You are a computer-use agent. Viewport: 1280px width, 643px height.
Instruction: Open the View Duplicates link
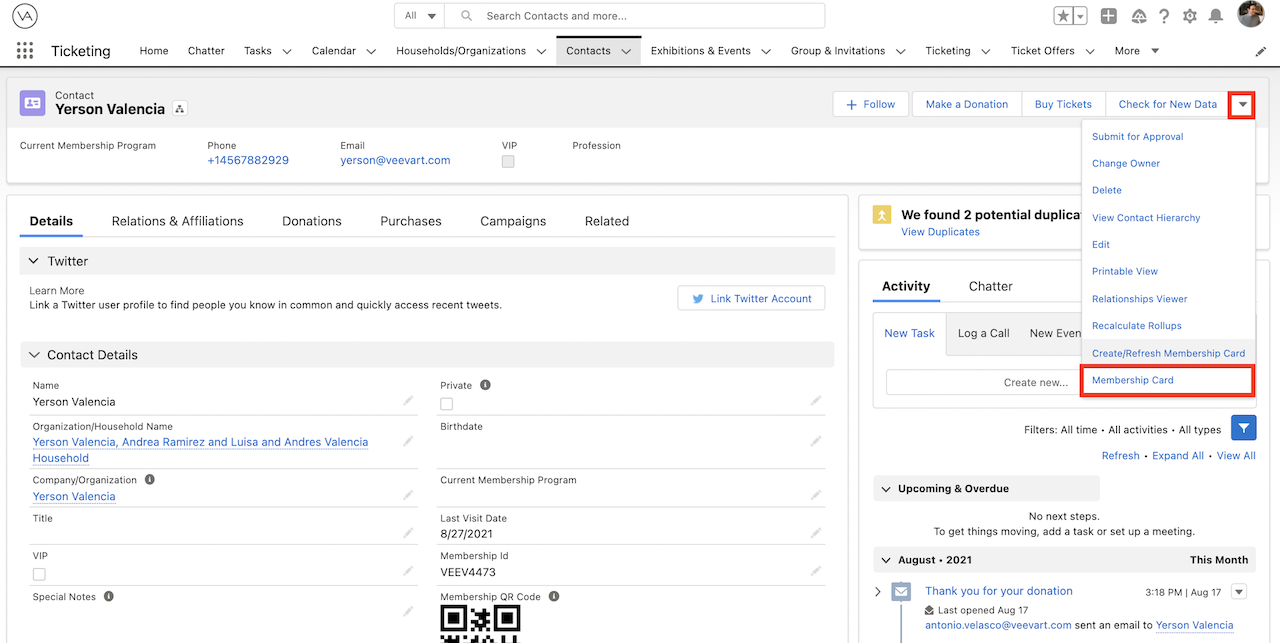940,232
